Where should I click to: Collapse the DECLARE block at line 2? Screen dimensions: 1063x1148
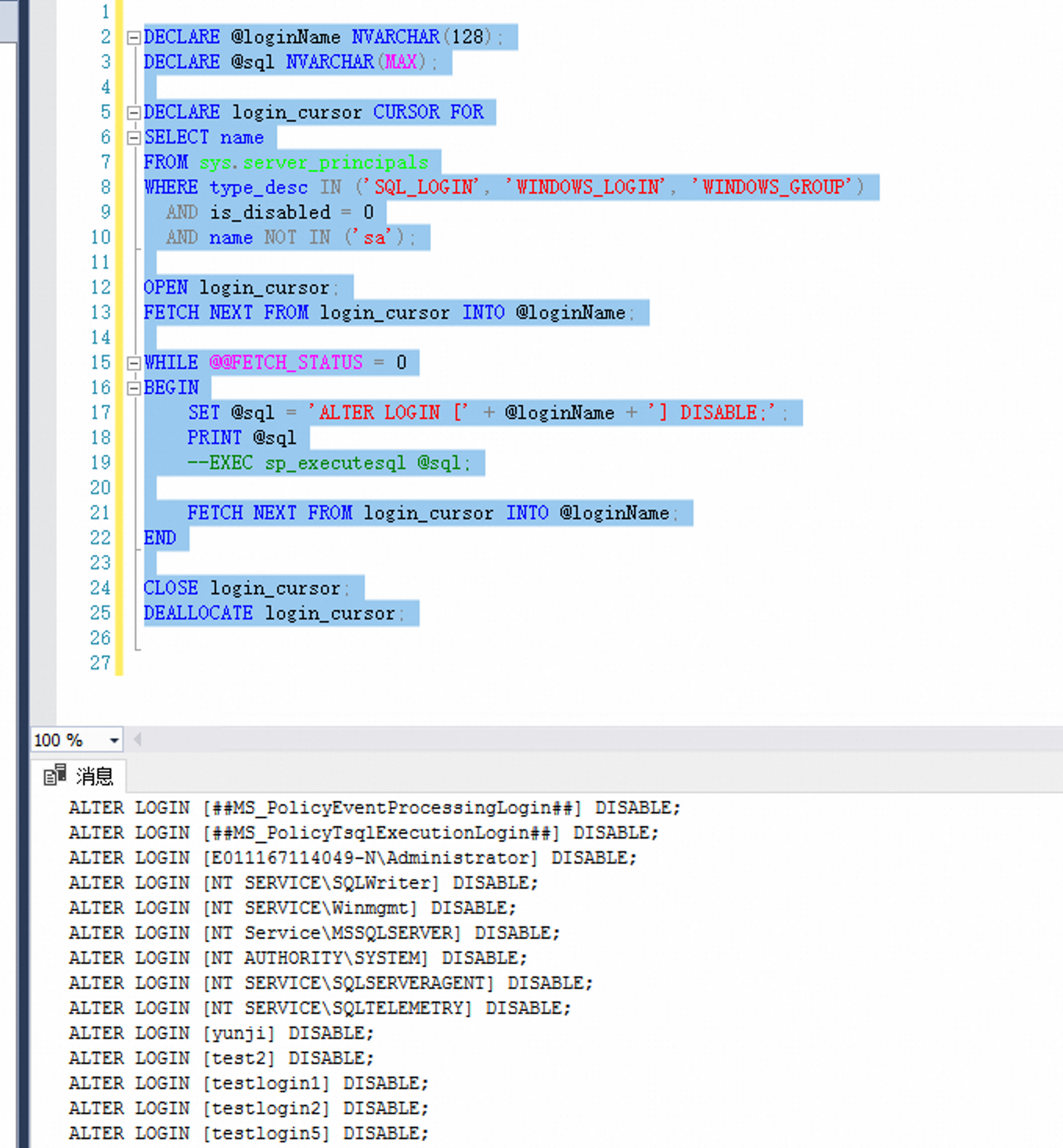[x=133, y=36]
